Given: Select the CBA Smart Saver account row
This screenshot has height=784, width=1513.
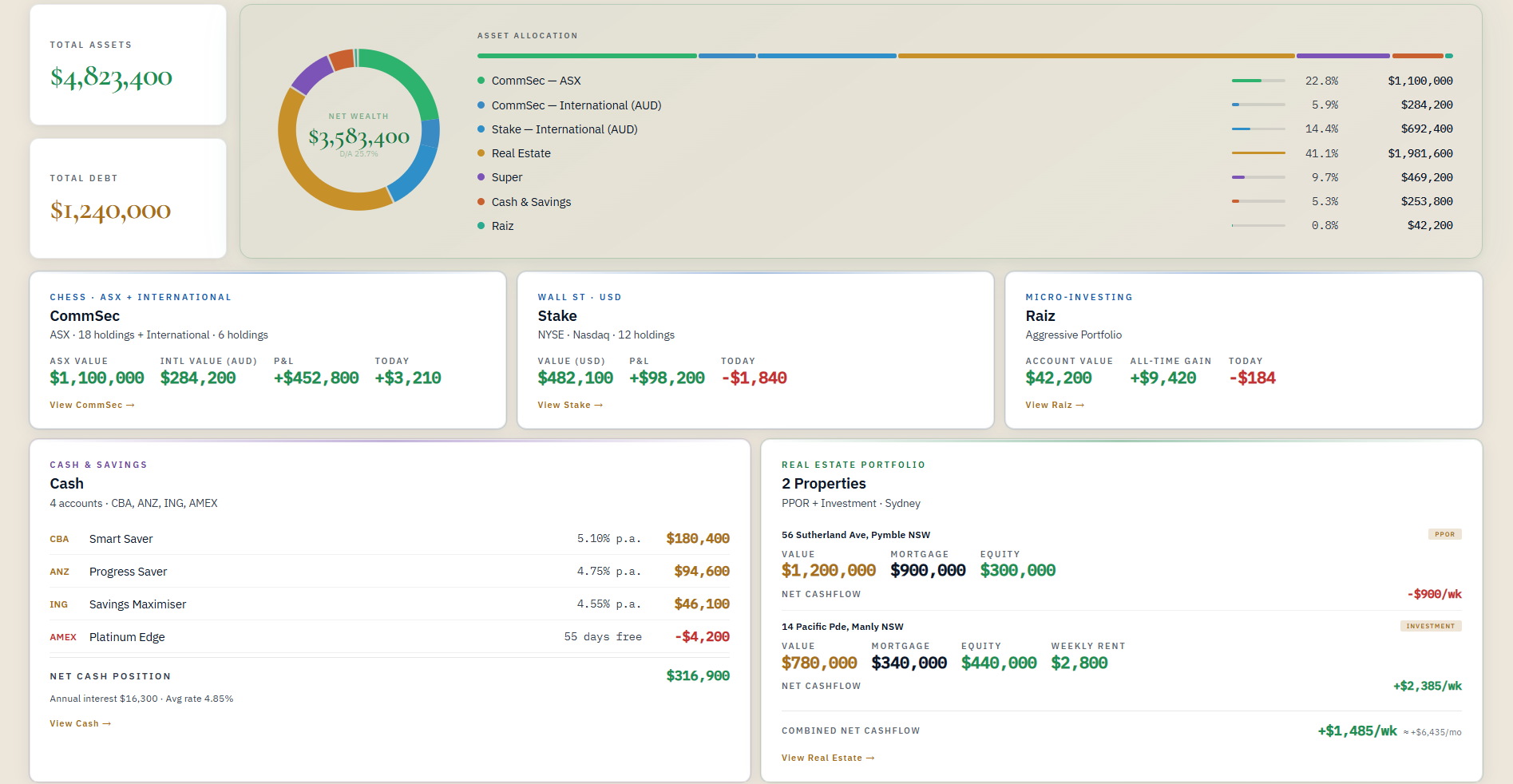Looking at the screenshot, I should (x=390, y=539).
